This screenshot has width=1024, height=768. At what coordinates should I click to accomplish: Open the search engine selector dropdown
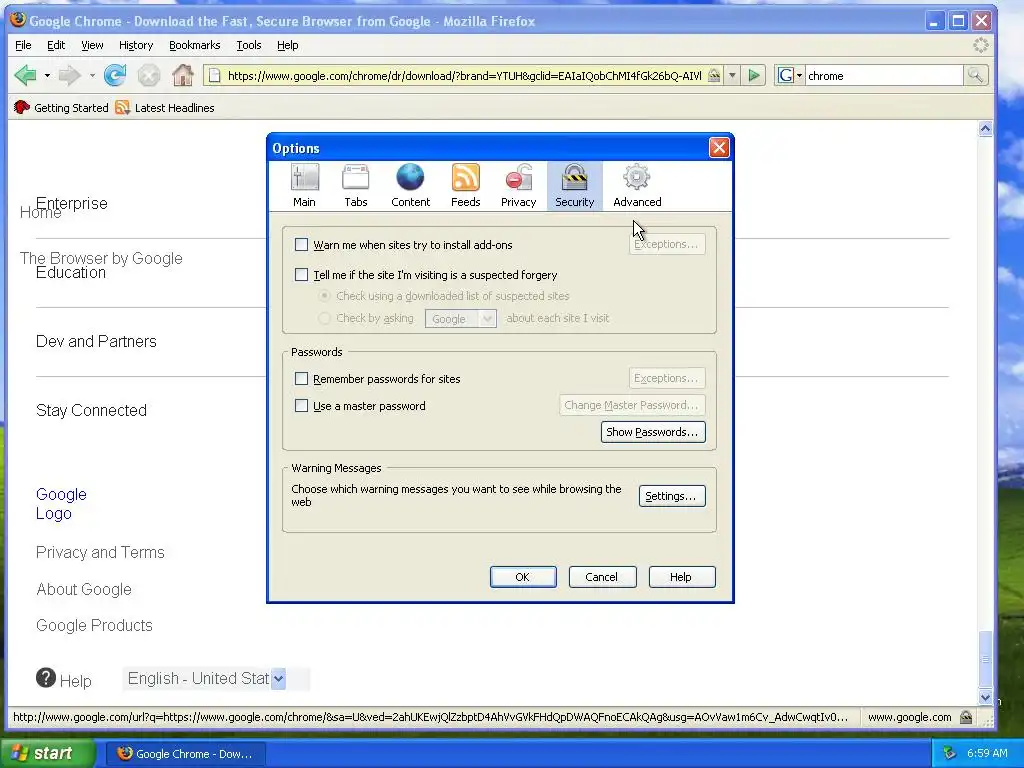point(789,76)
